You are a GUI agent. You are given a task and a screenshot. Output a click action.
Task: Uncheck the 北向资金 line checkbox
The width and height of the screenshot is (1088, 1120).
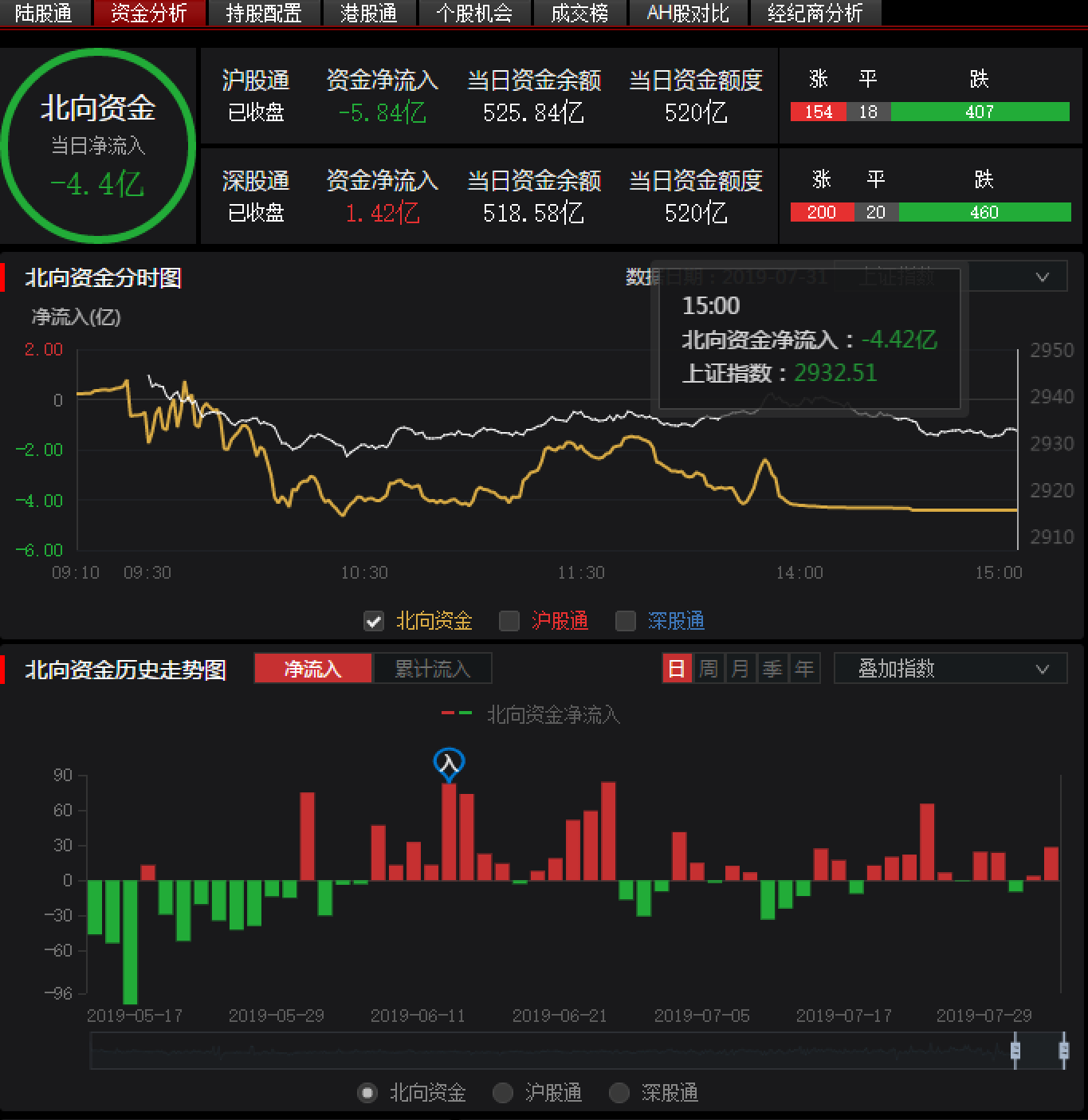click(x=374, y=621)
